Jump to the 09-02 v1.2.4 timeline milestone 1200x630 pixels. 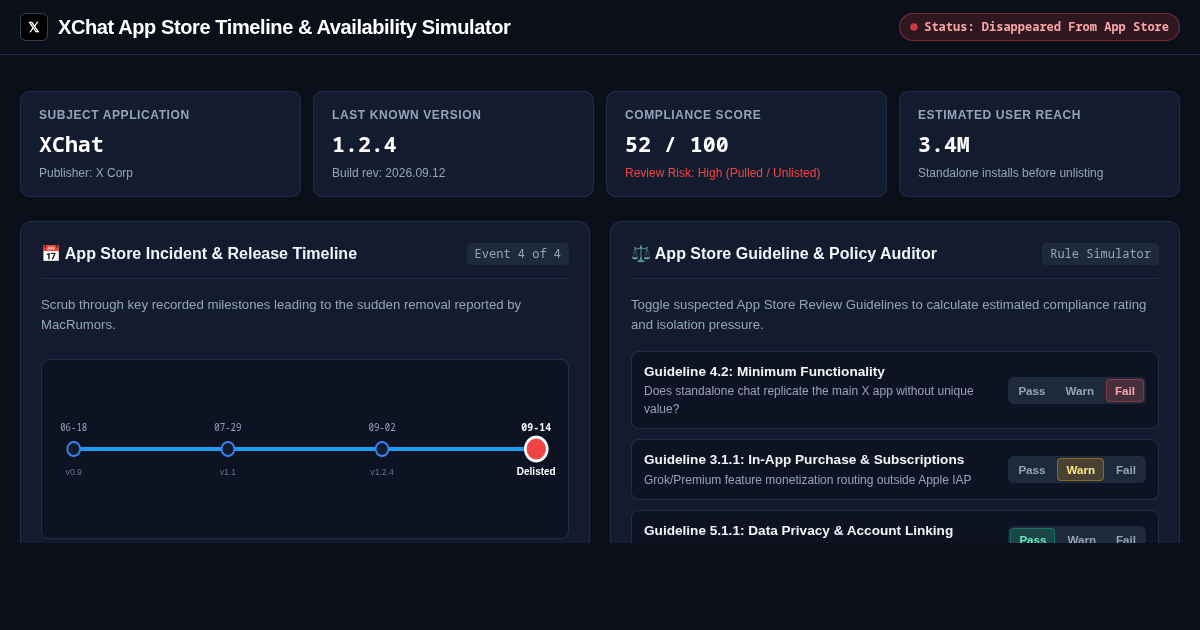[382, 449]
